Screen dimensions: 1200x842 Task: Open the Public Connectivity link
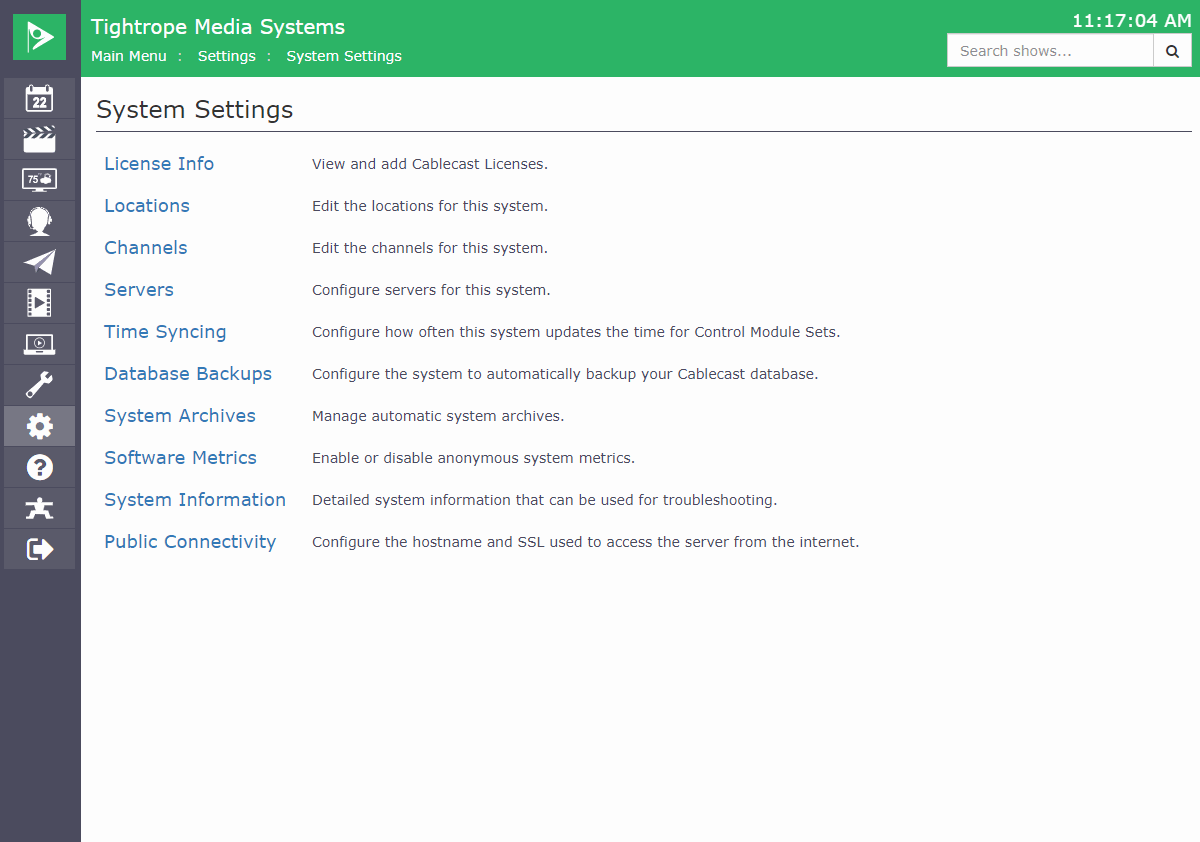(x=190, y=542)
